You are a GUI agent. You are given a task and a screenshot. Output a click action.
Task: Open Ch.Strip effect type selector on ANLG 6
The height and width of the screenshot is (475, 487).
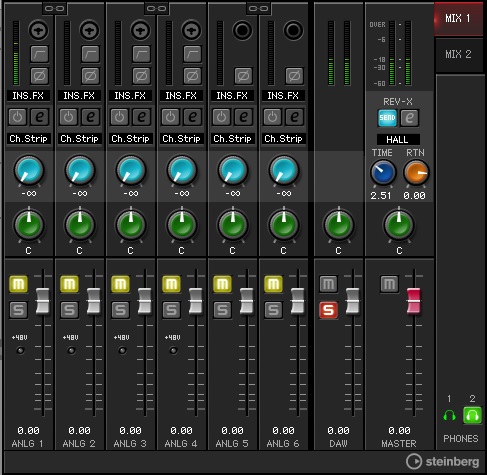(283, 139)
